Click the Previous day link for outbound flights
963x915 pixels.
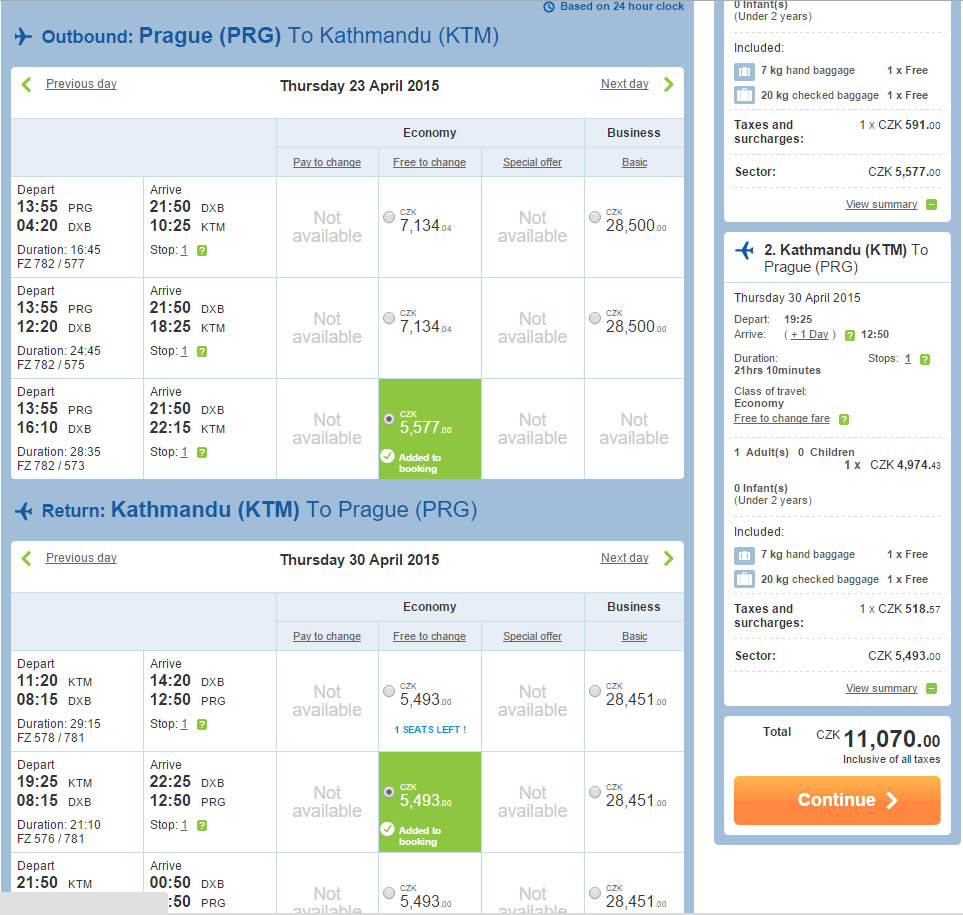pyautogui.click(x=81, y=84)
